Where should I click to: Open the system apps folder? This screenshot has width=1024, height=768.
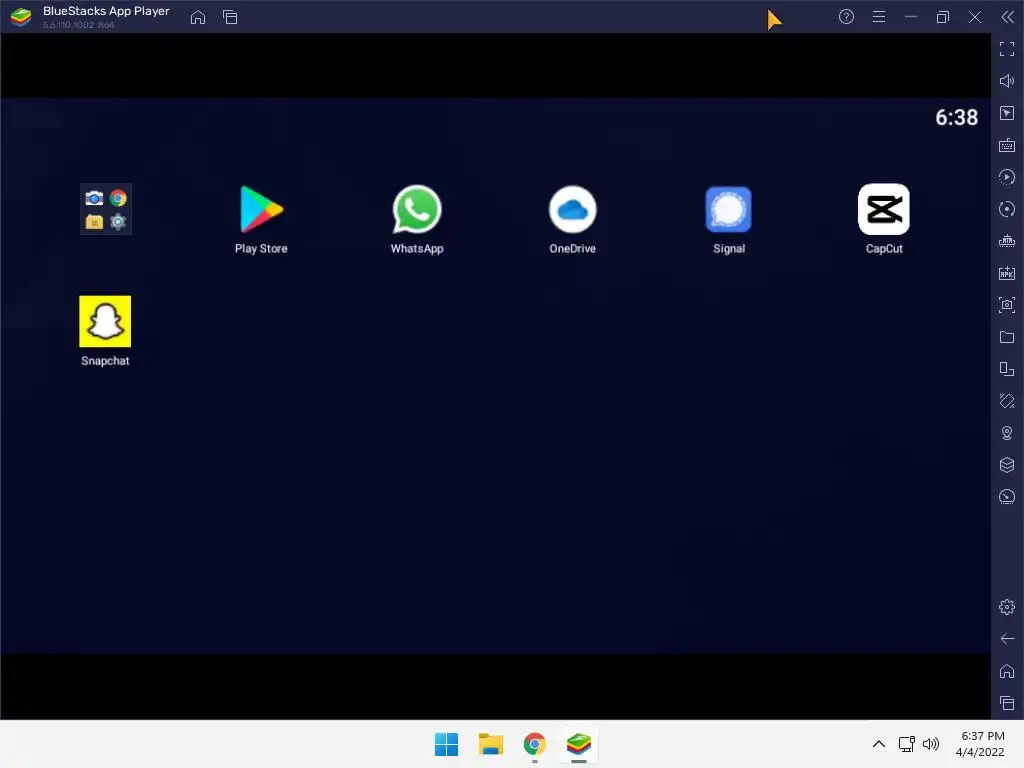click(x=106, y=210)
